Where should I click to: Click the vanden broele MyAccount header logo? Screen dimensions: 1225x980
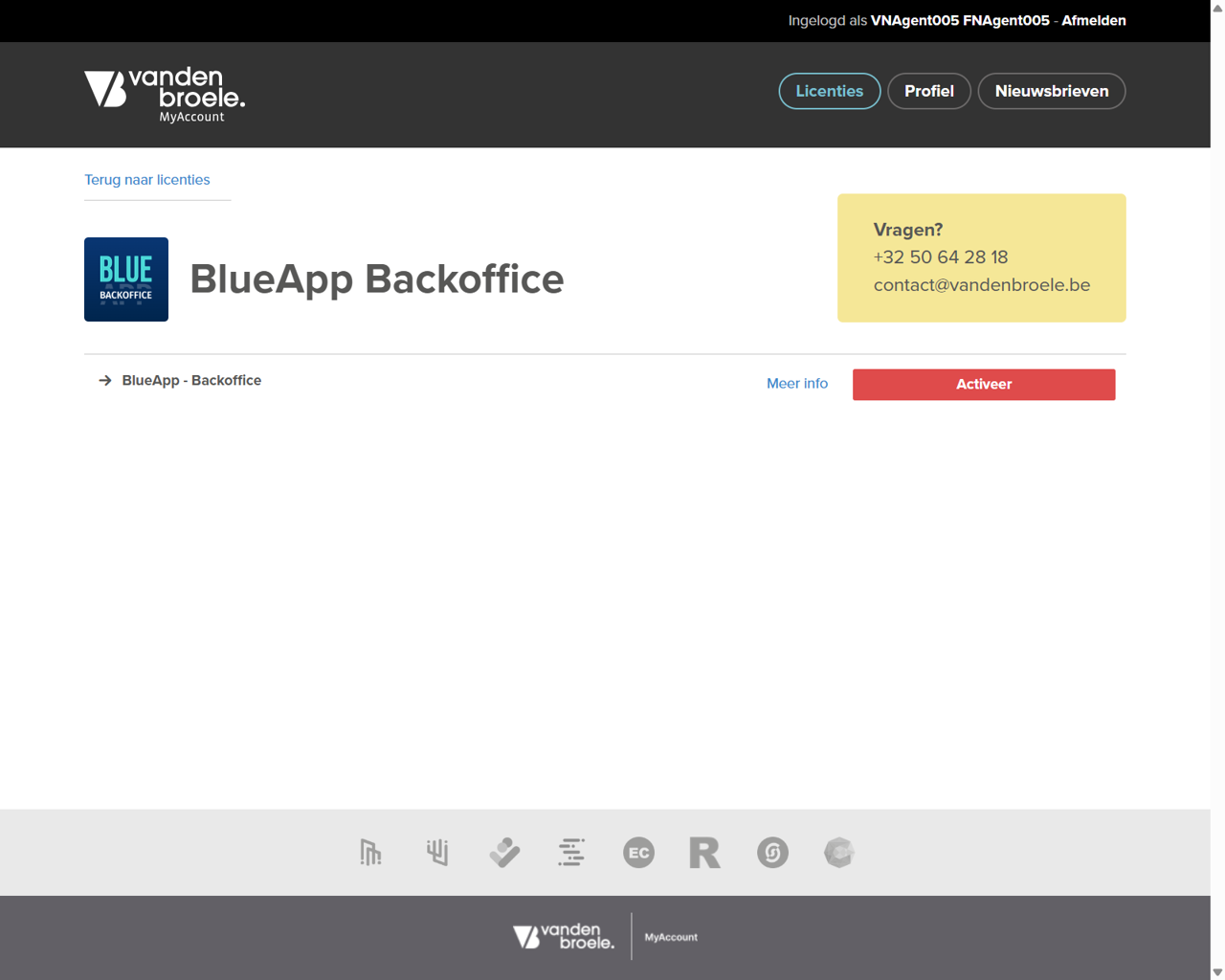point(165,95)
